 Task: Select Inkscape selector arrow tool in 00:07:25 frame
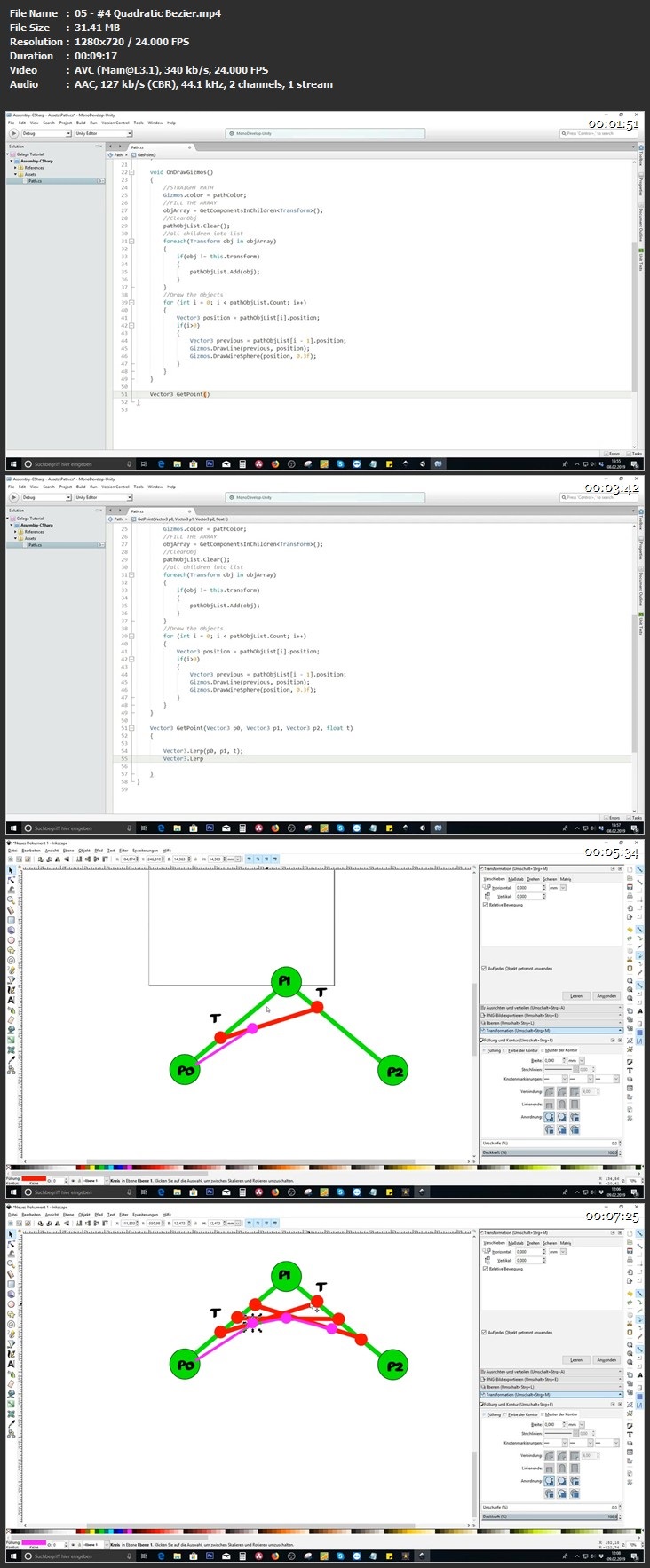pyautogui.click(x=11, y=1235)
